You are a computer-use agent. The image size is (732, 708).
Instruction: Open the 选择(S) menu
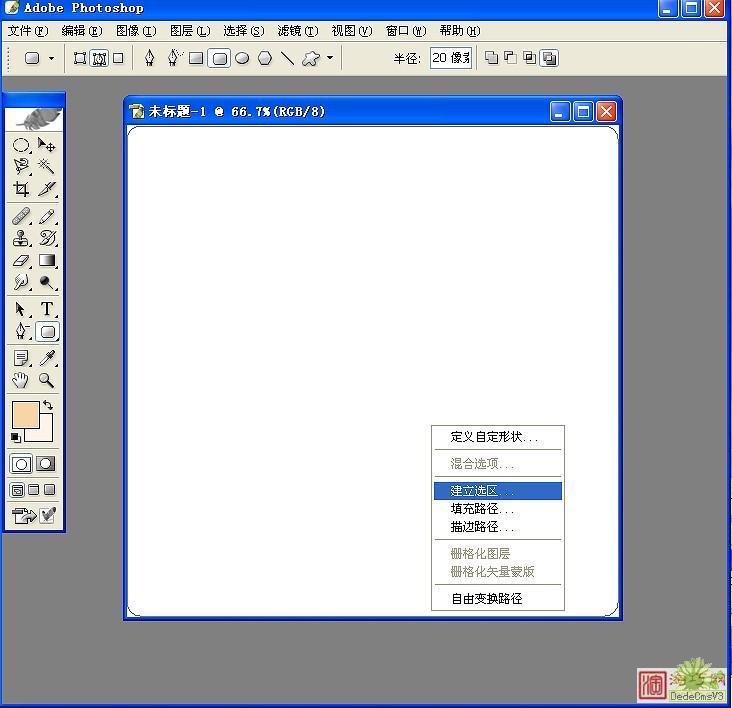tap(244, 31)
